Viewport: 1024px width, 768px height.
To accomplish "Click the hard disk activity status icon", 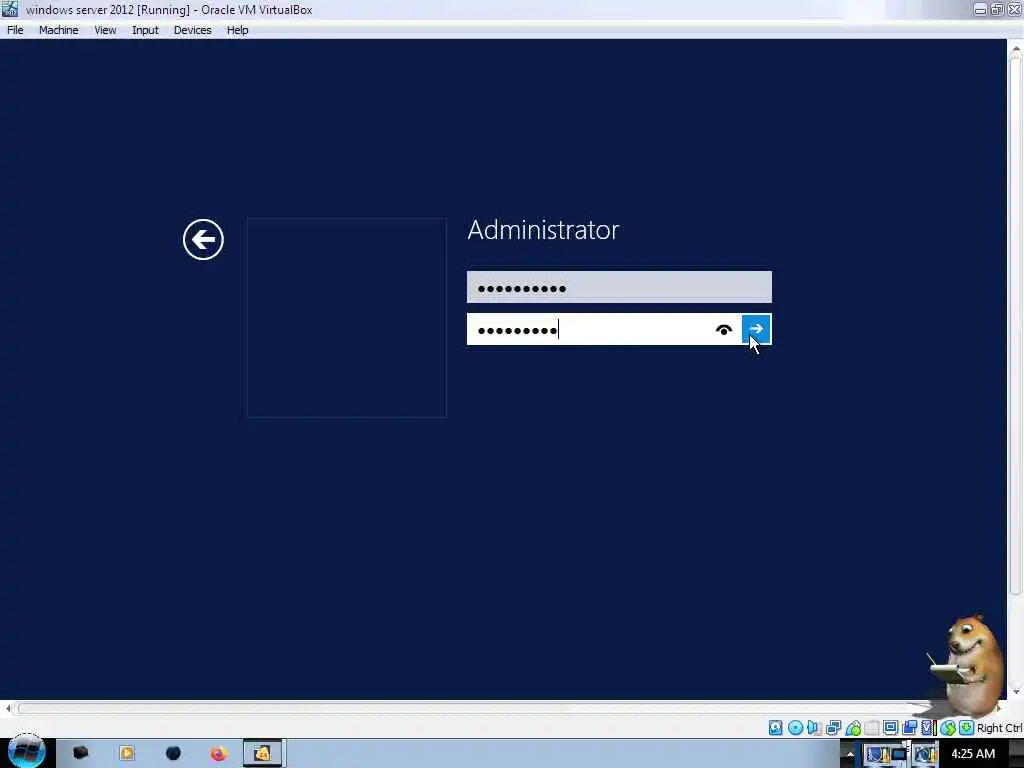I will [x=775, y=728].
